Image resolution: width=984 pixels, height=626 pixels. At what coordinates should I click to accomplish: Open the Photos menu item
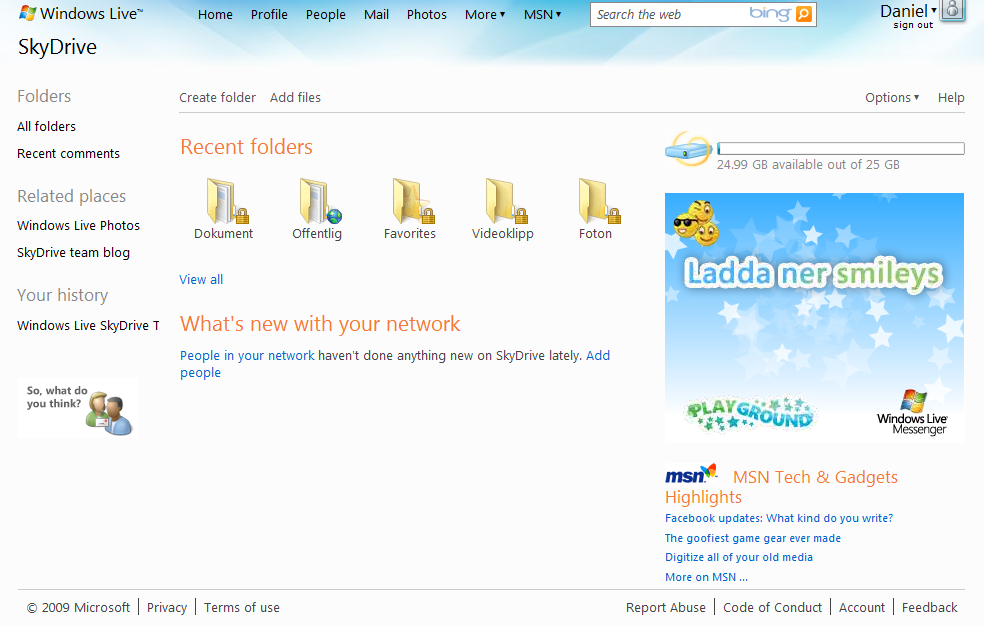point(427,14)
